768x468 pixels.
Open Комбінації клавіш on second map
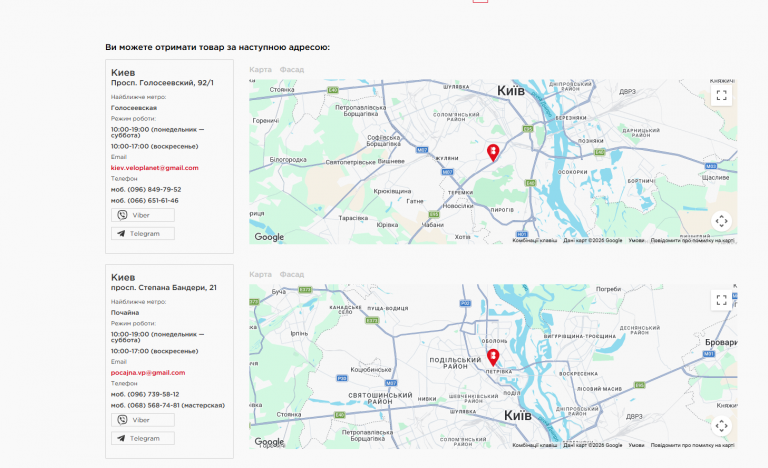534,445
